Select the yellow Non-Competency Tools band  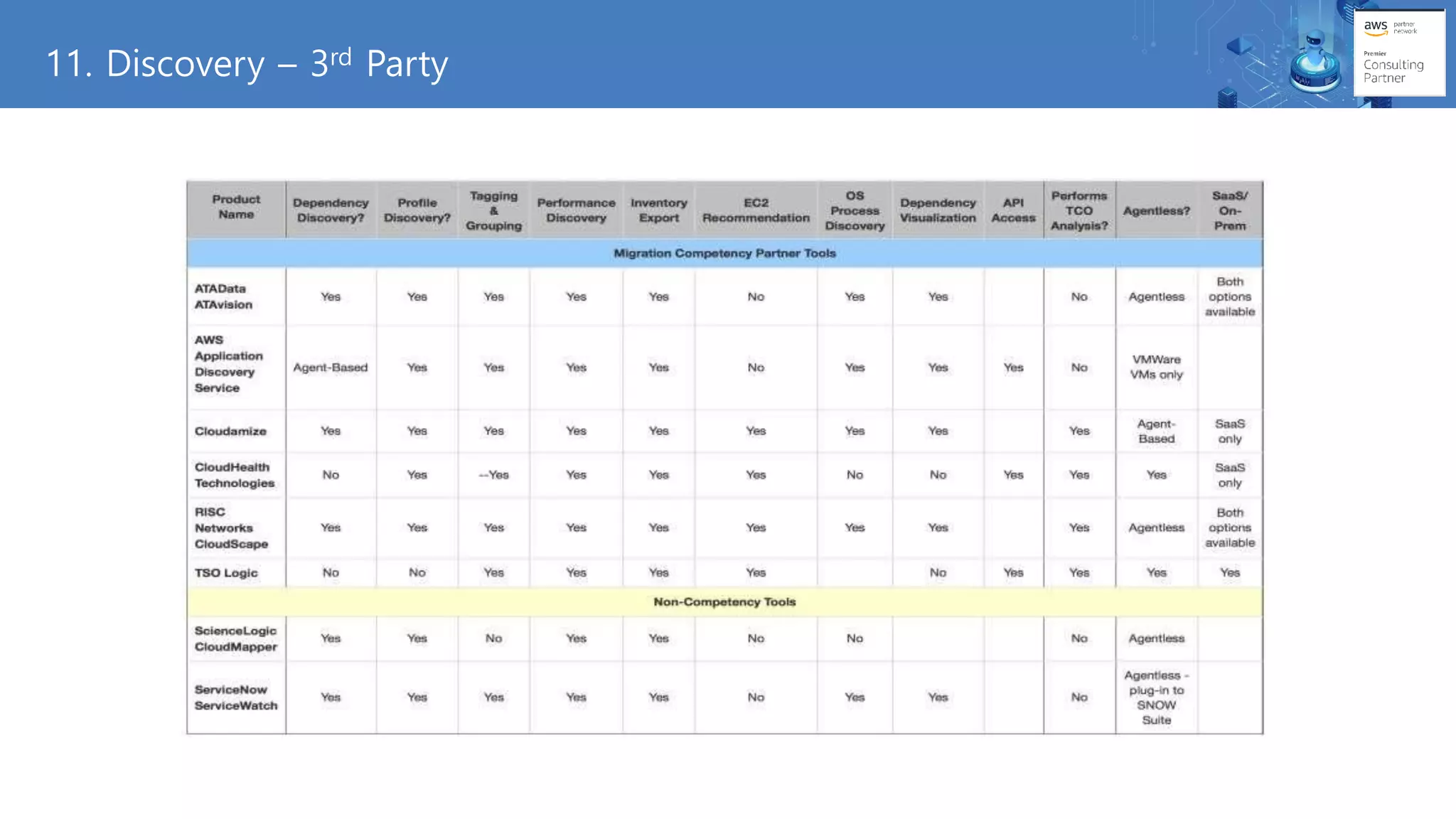(724, 601)
